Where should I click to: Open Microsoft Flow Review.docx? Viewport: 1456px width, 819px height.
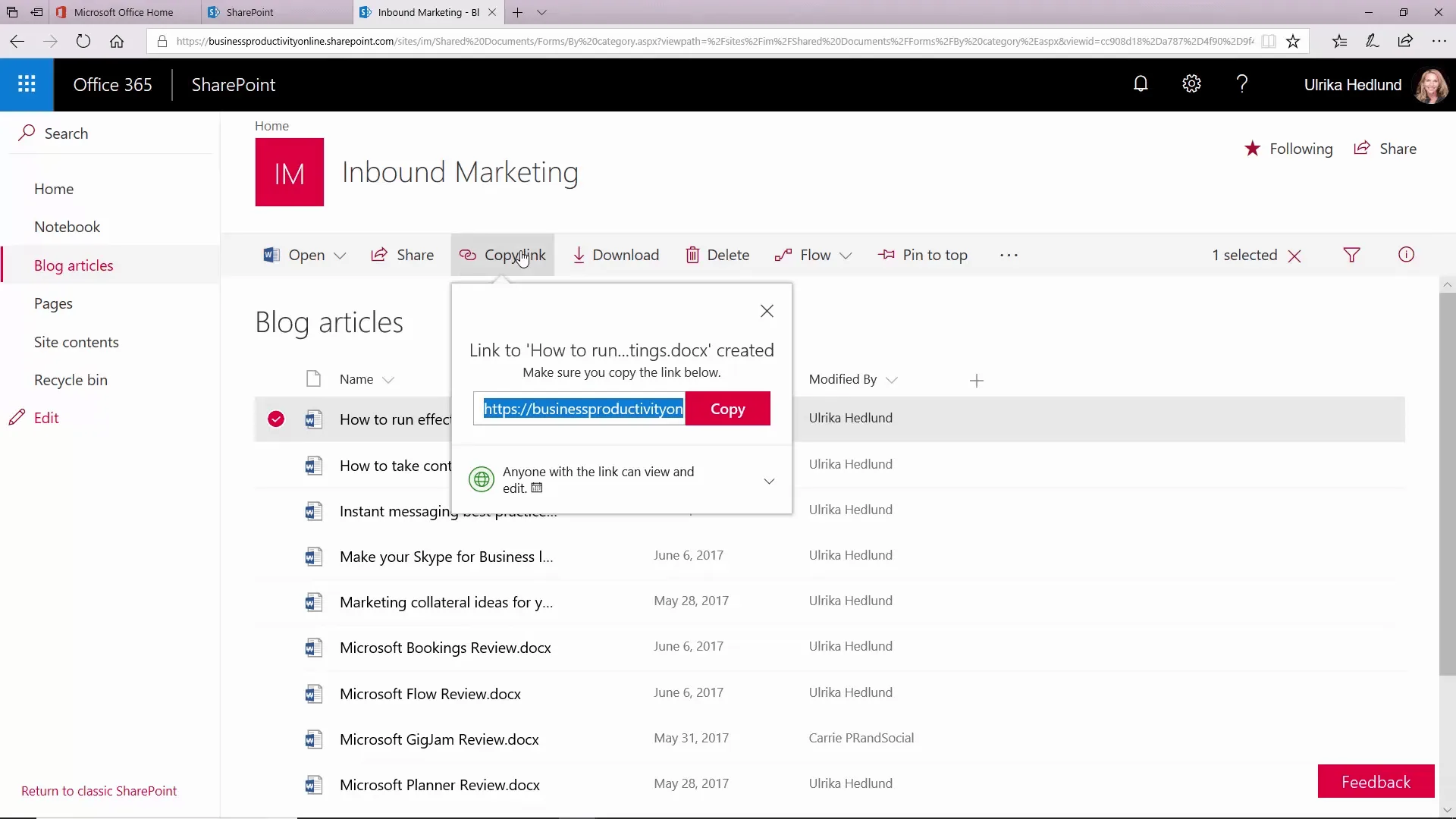click(430, 694)
